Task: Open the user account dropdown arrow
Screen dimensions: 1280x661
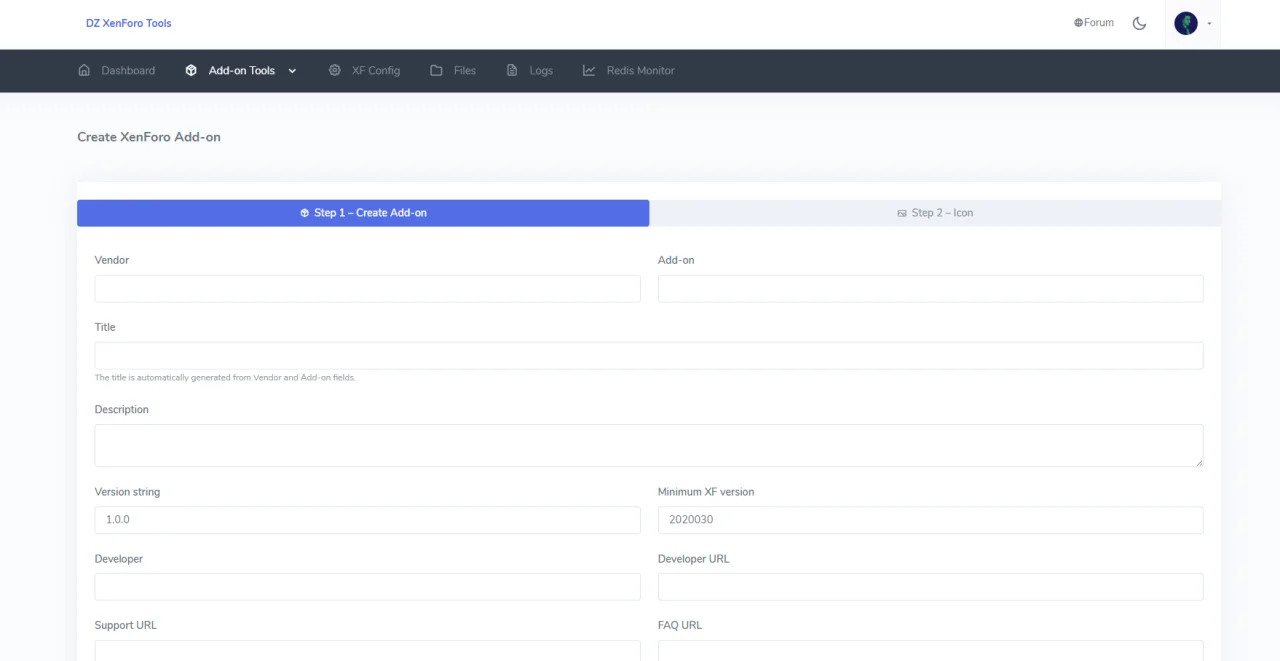Action: (1209, 24)
